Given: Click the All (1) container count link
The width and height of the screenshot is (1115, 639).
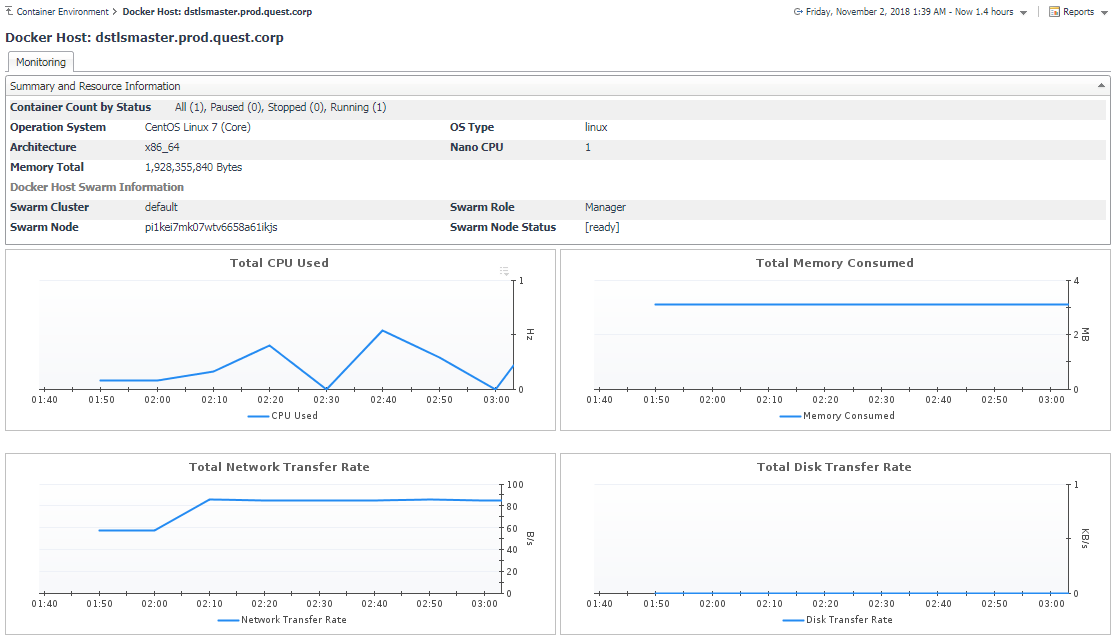Looking at the screenshot, I should click(x=190, y=107).
